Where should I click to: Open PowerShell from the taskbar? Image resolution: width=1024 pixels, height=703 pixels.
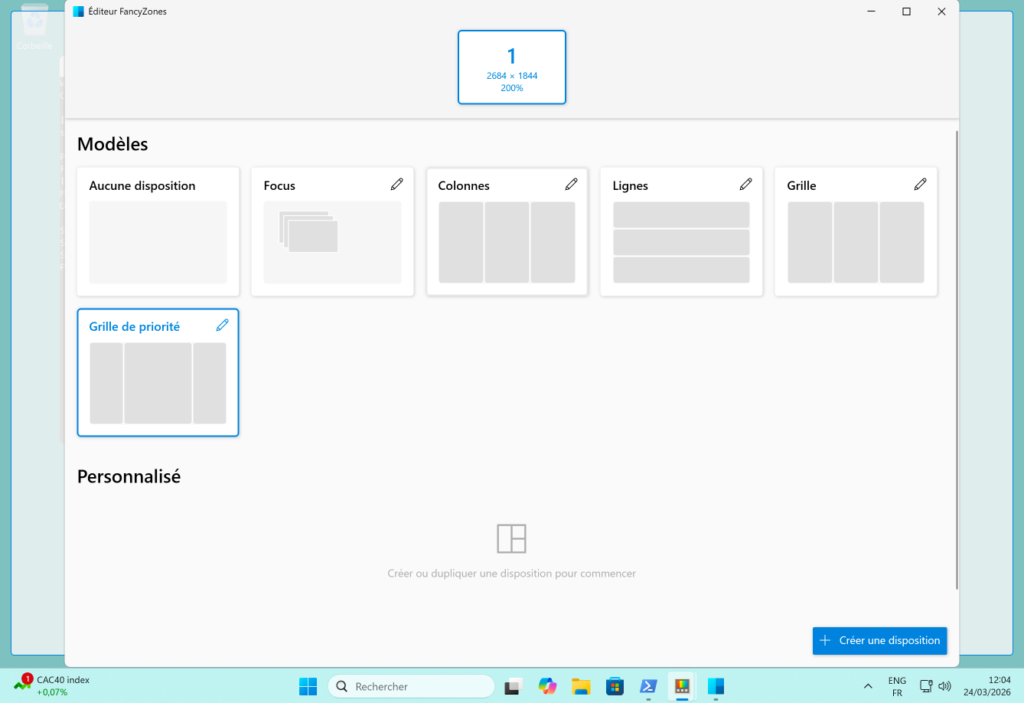pos(649,686)
